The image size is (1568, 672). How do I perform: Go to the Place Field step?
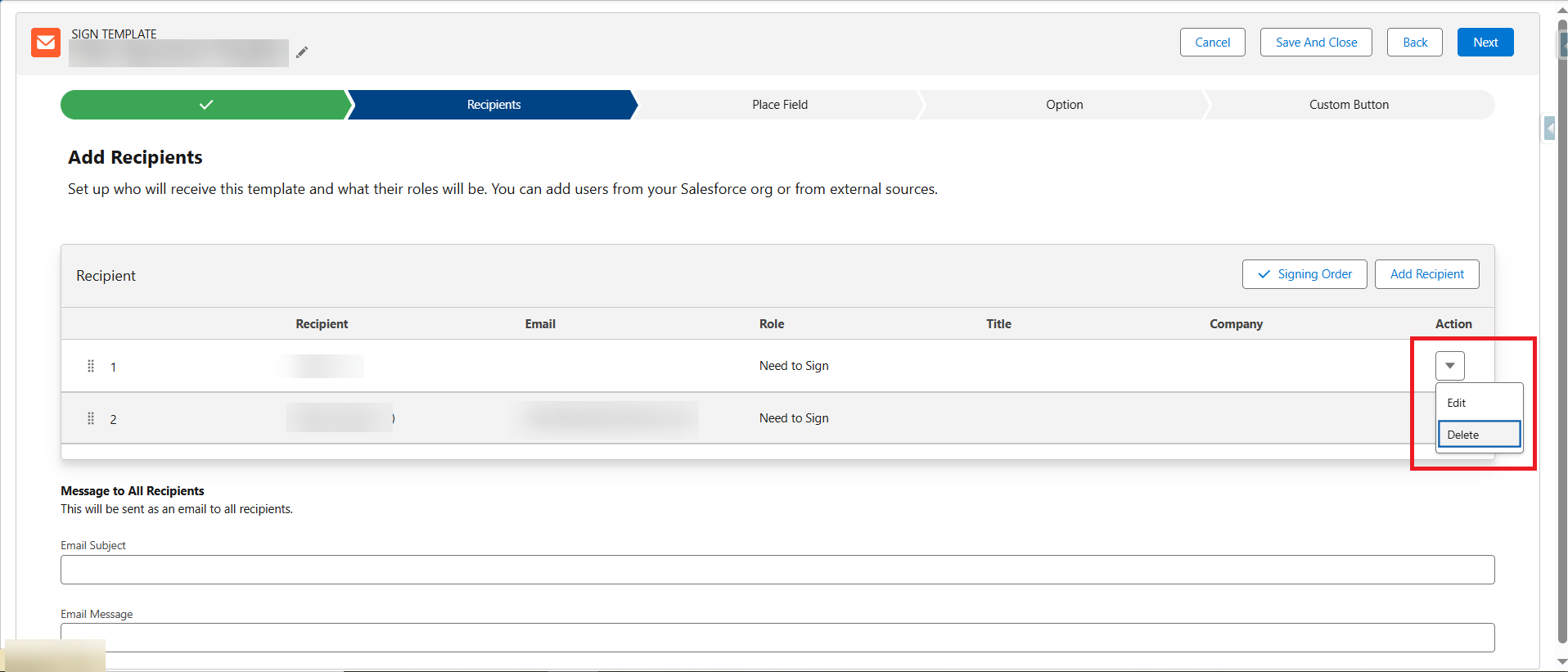click(x=779, y=105)
